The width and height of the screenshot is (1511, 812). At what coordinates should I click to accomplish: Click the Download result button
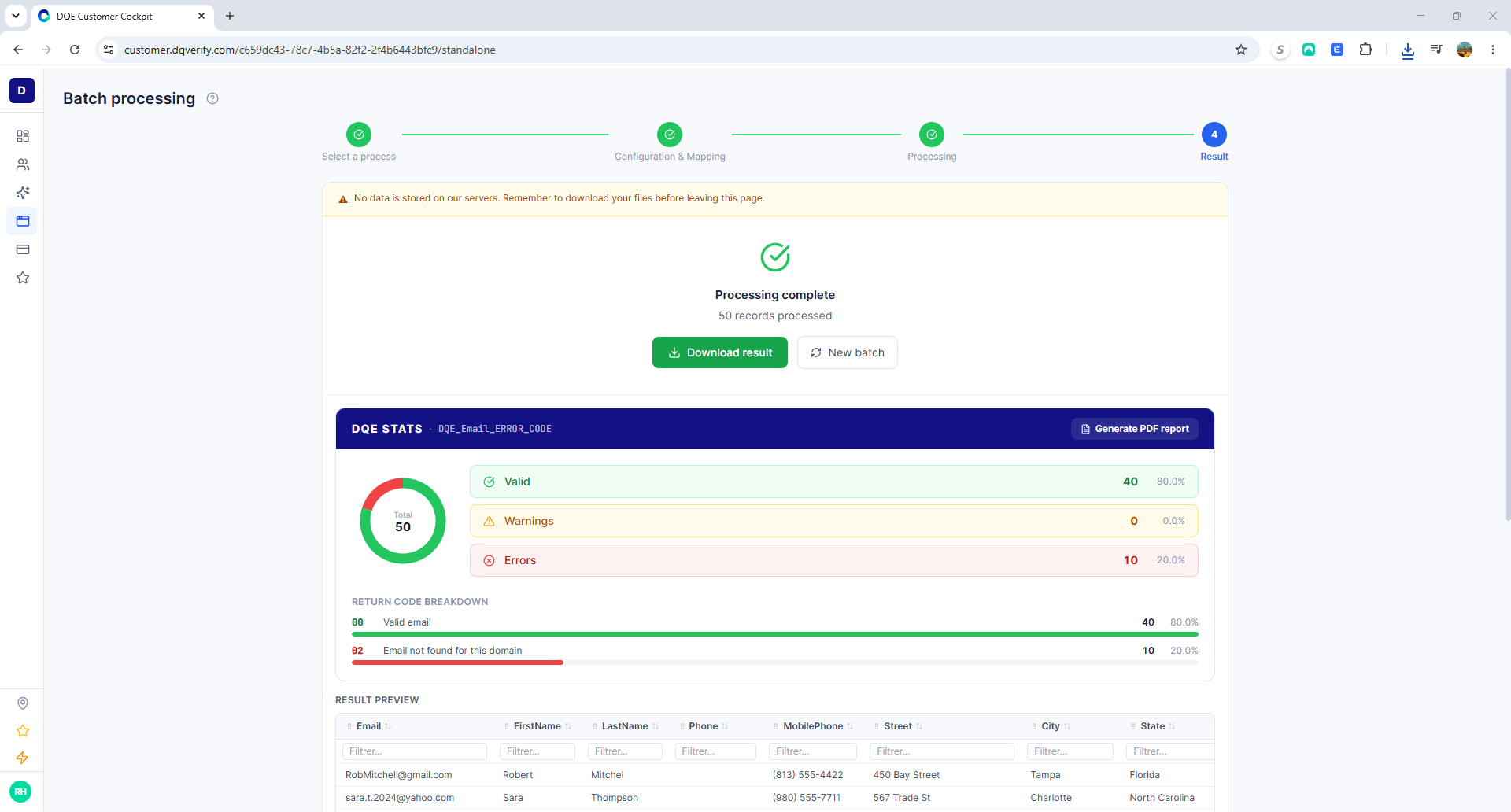720,352
